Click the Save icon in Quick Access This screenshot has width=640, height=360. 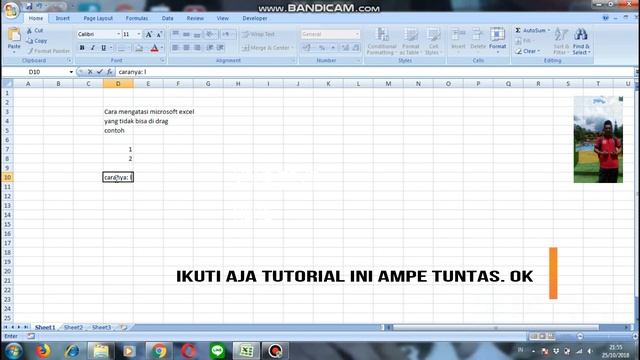(x=29, y=6)
